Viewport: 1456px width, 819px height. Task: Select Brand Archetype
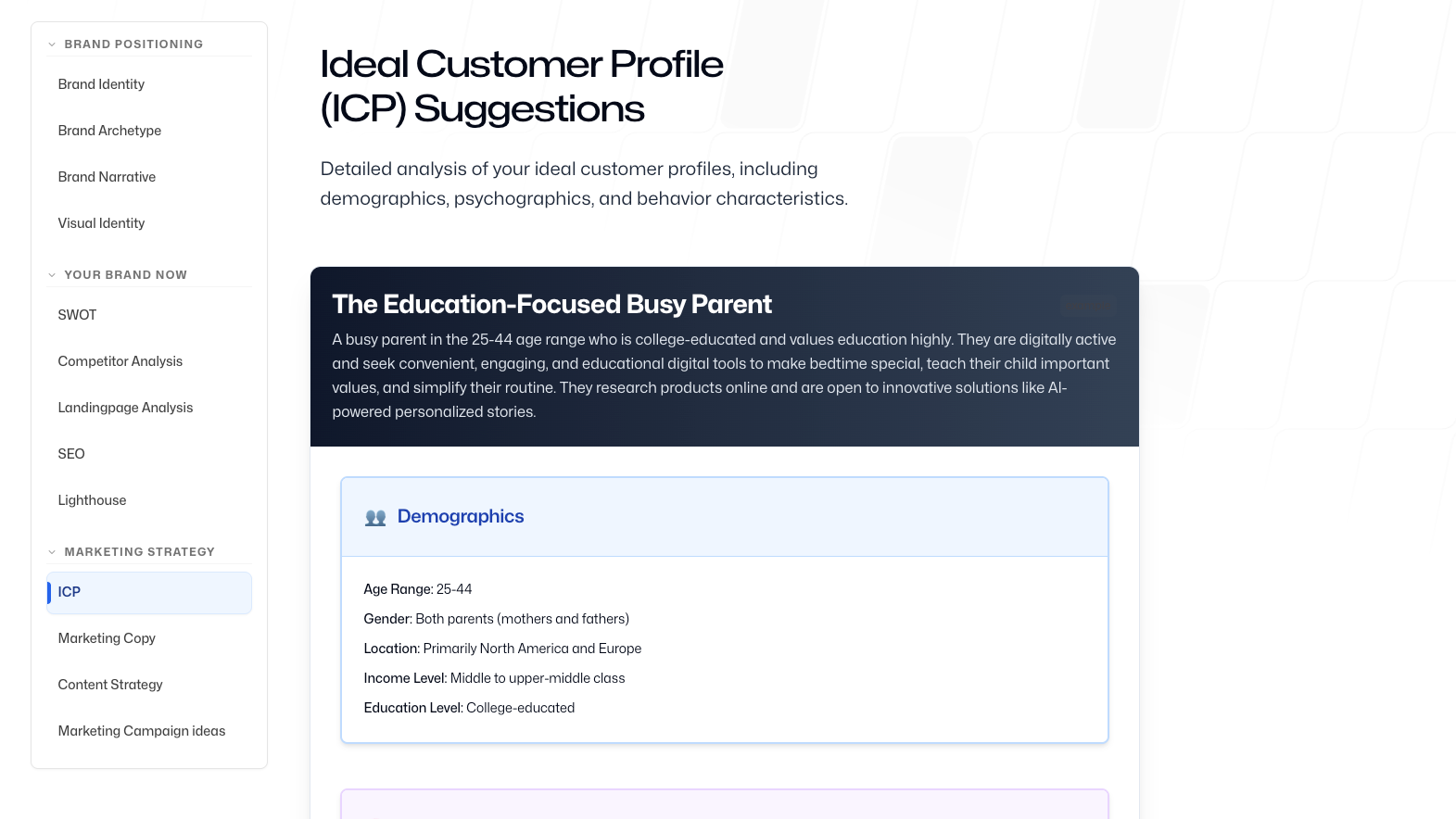[x=109, y=131]
